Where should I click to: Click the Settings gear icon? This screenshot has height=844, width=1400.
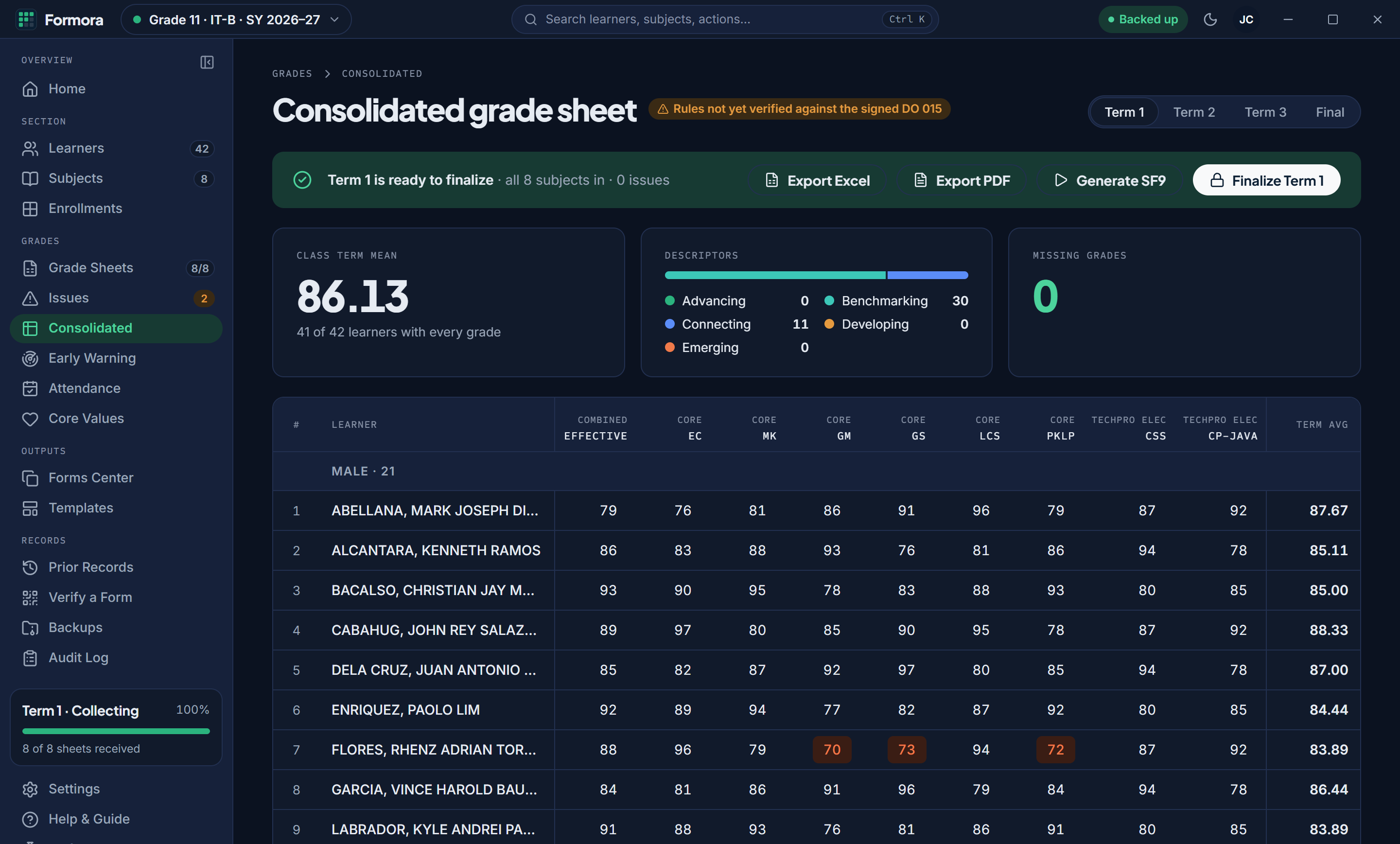[x=30, y=789]
